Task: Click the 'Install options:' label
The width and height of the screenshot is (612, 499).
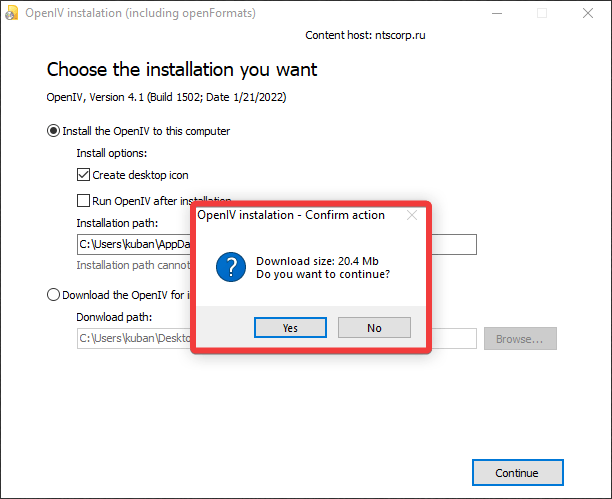Action: tap(112, 153)
